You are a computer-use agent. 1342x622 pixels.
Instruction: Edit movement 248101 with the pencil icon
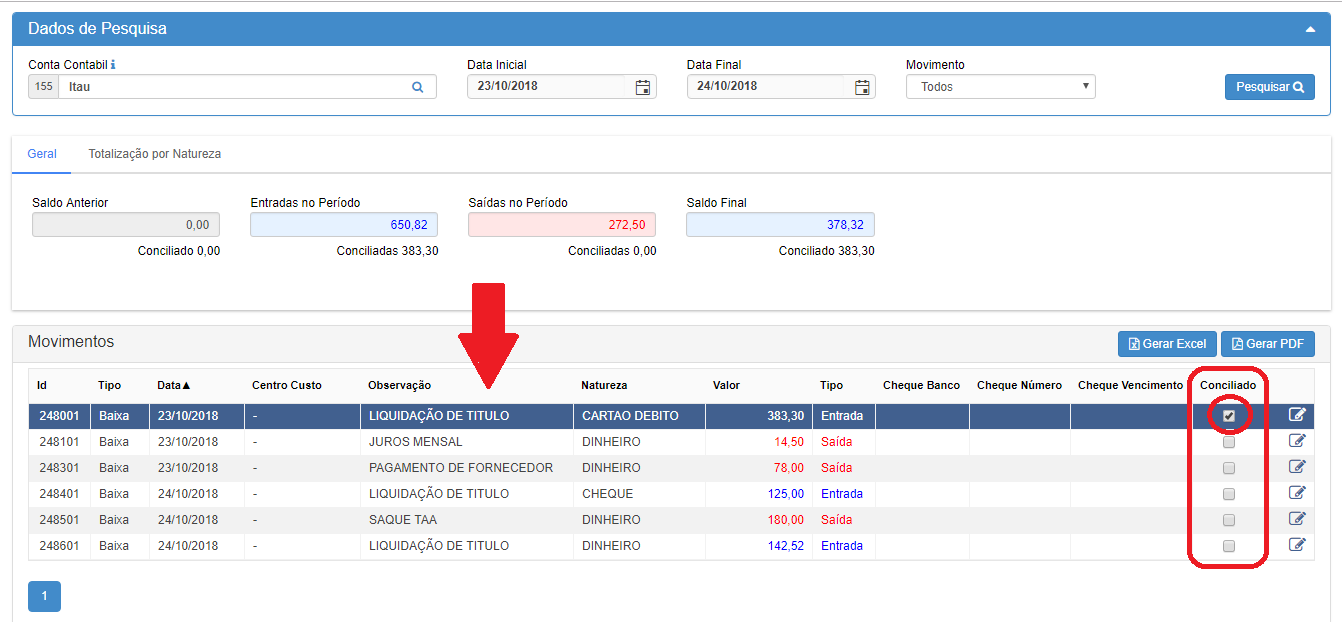1297,441
